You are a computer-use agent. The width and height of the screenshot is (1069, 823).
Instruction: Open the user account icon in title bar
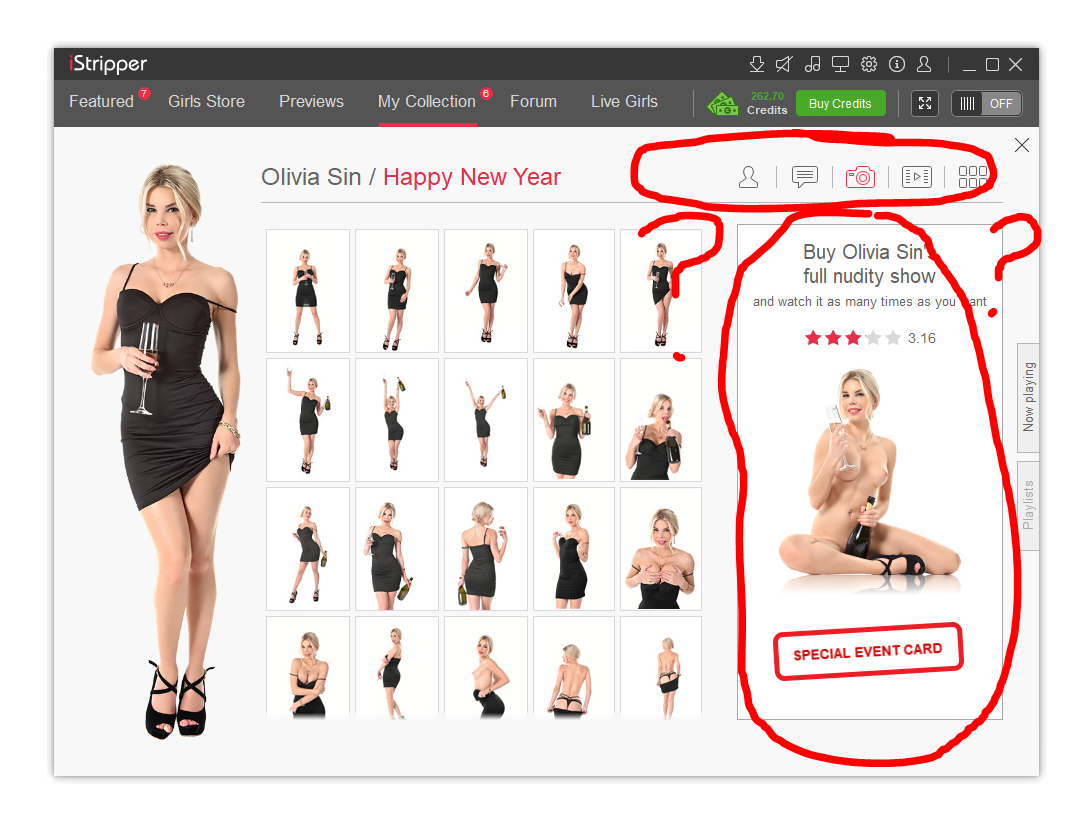click(924, 64)
